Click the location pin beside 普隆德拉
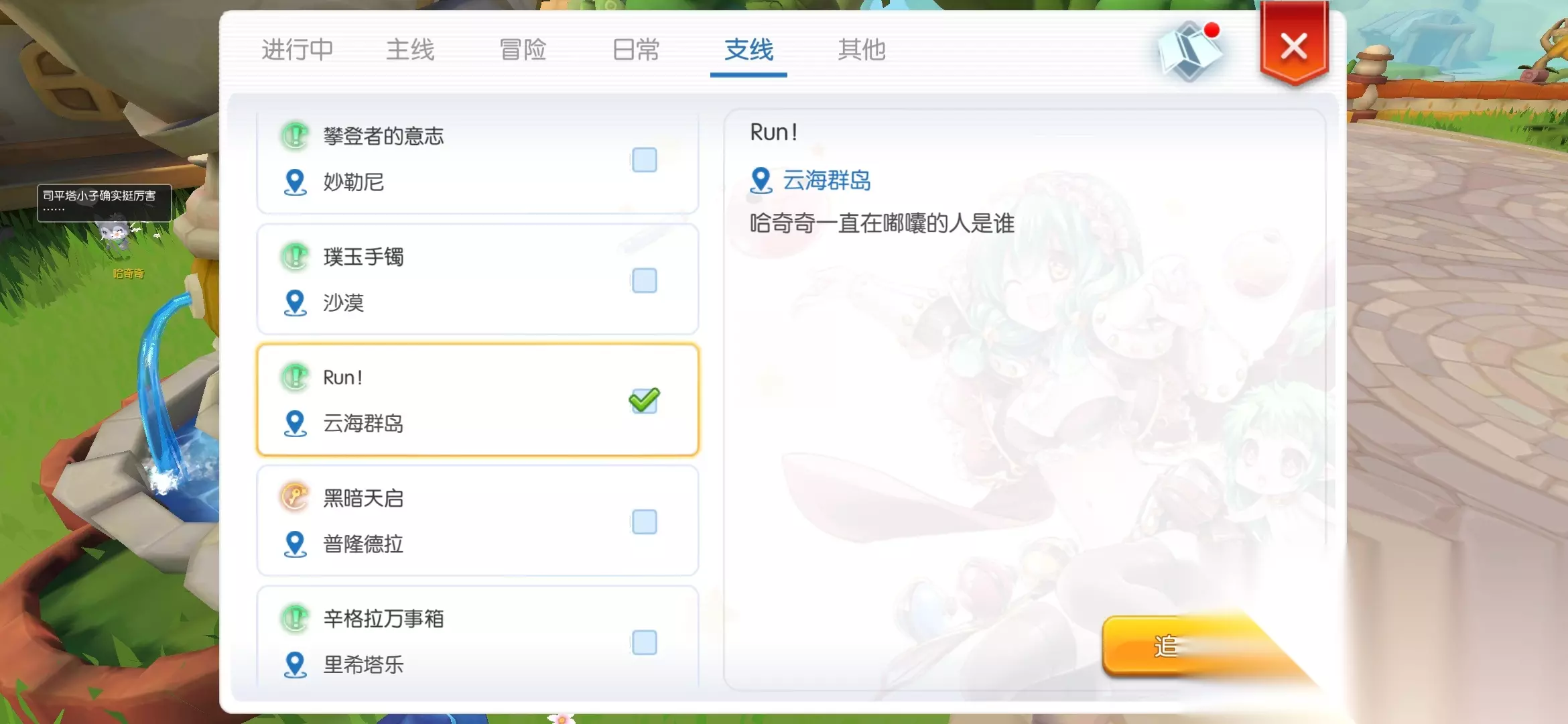The height and width of the screenshot is (724, 1568). 295,544
